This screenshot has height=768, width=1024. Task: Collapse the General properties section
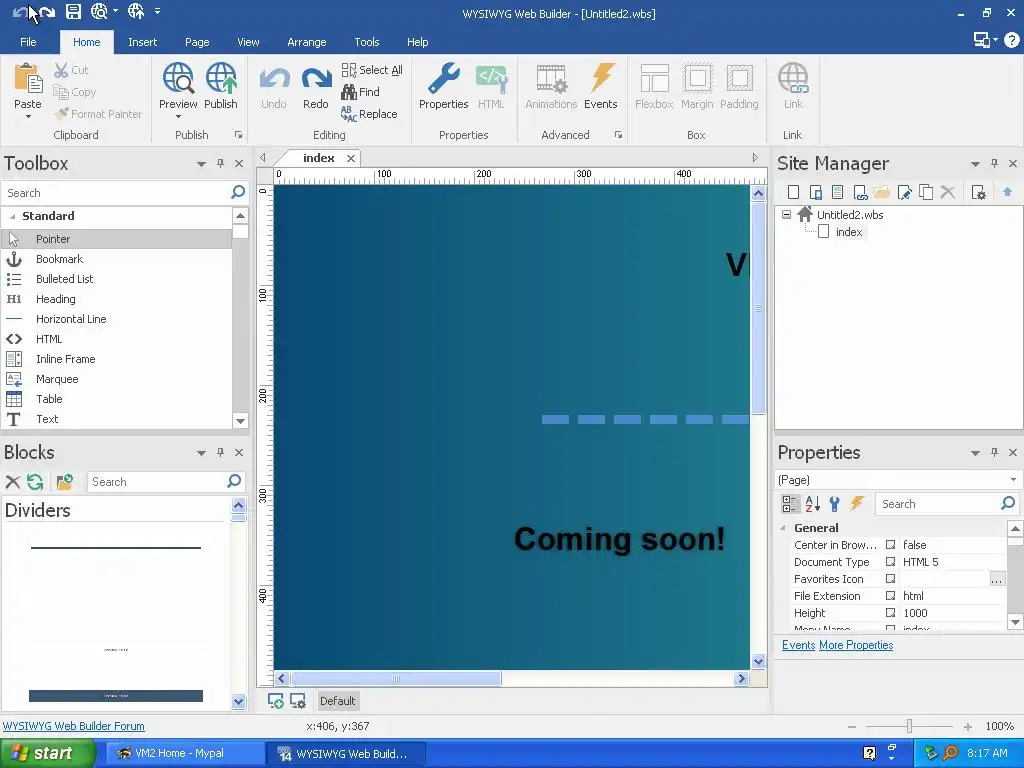click(783, 528)
